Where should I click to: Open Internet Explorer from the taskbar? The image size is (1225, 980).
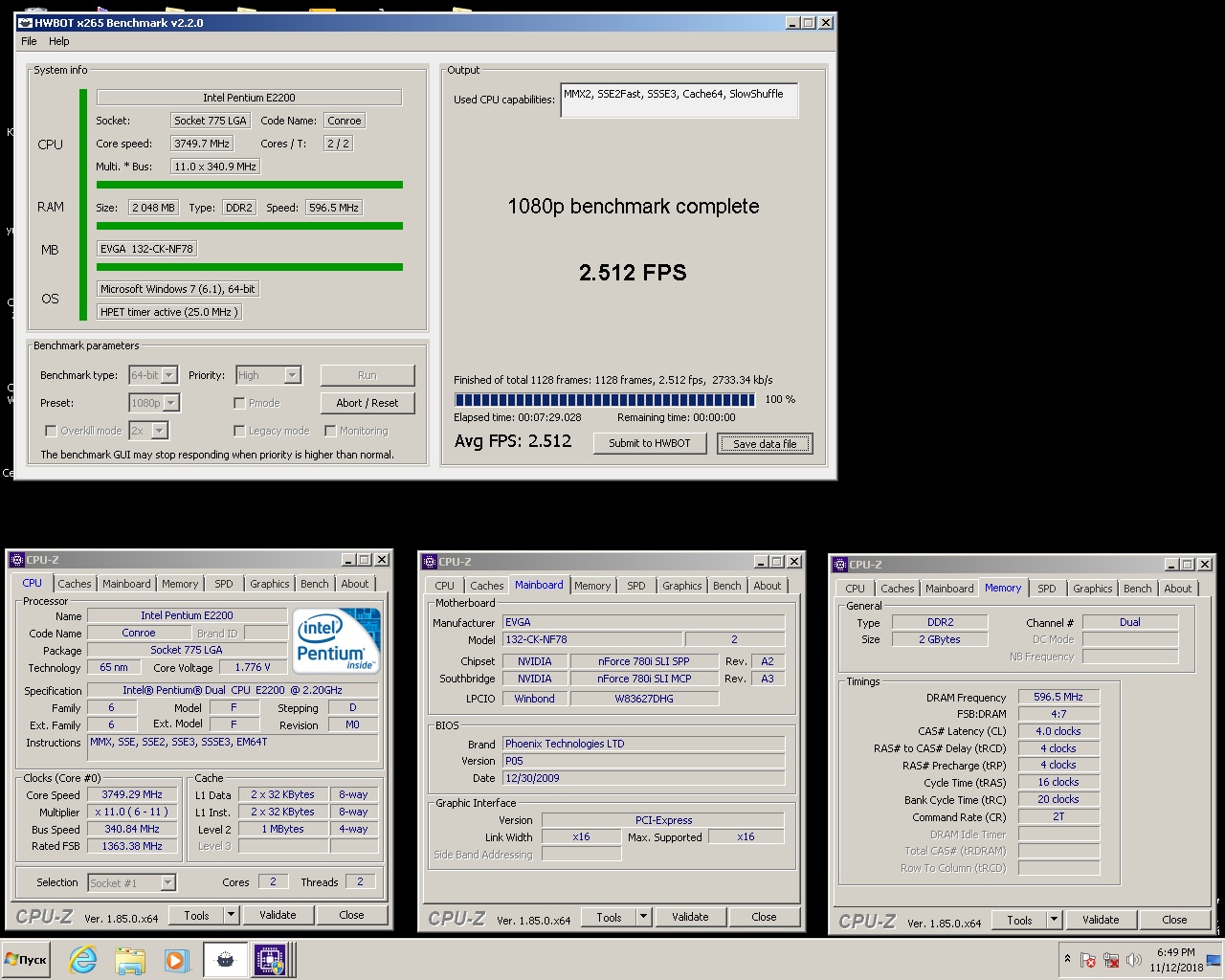pyautogui.click(x=83, y=959)
